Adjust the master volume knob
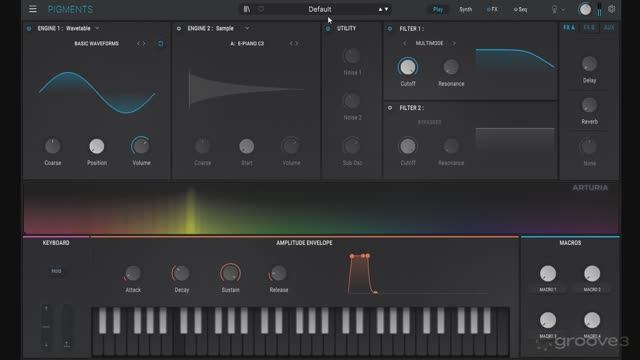Image resolution: width=640 pixels, height=360 pixels. [585, 9]
